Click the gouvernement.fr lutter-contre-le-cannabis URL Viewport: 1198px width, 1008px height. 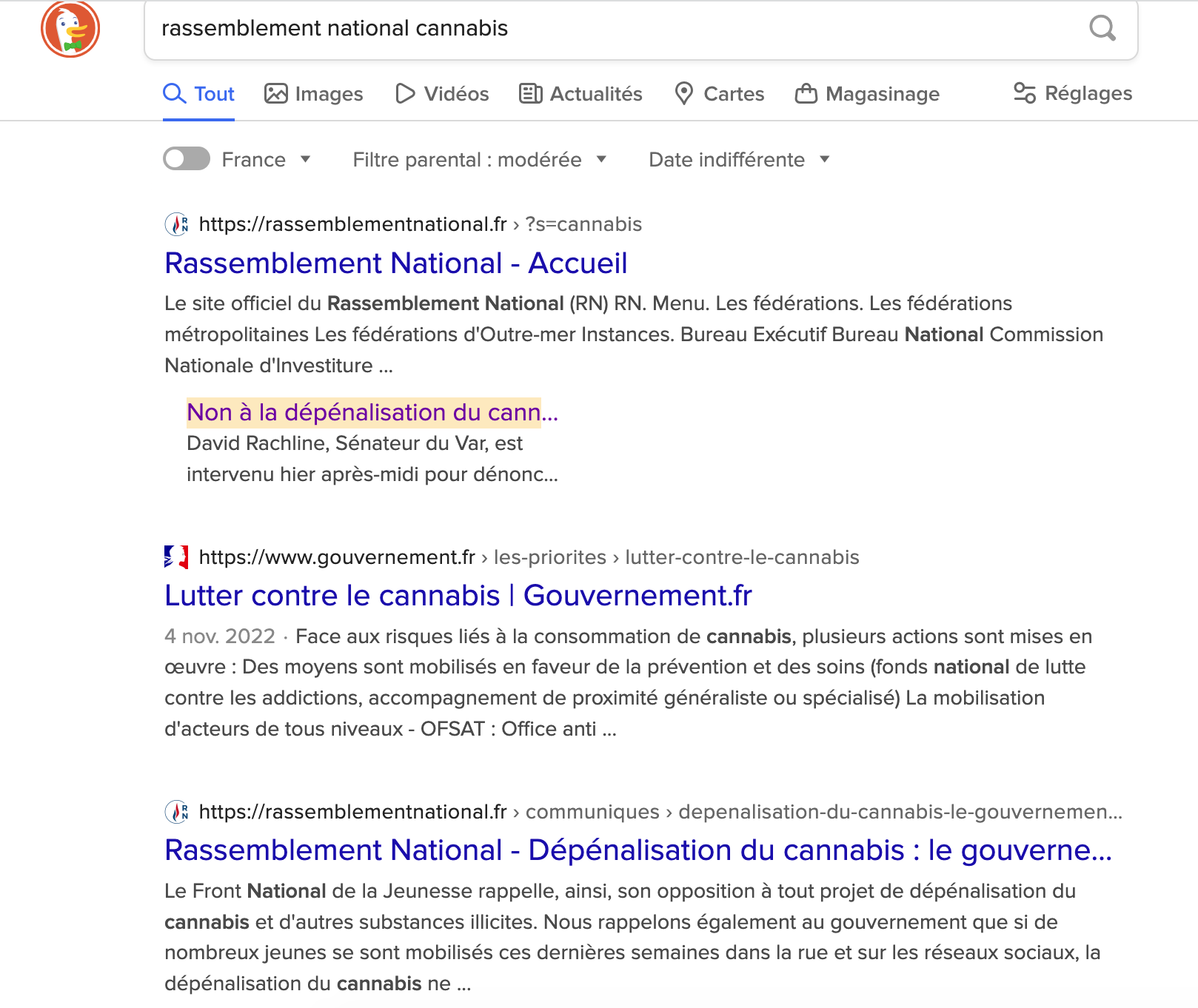pyautogui.click(x=529, y=557)
